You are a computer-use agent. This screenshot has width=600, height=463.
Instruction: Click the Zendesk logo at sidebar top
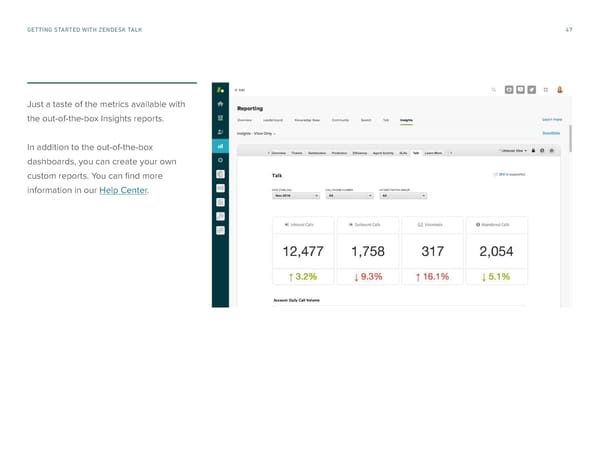219,89
